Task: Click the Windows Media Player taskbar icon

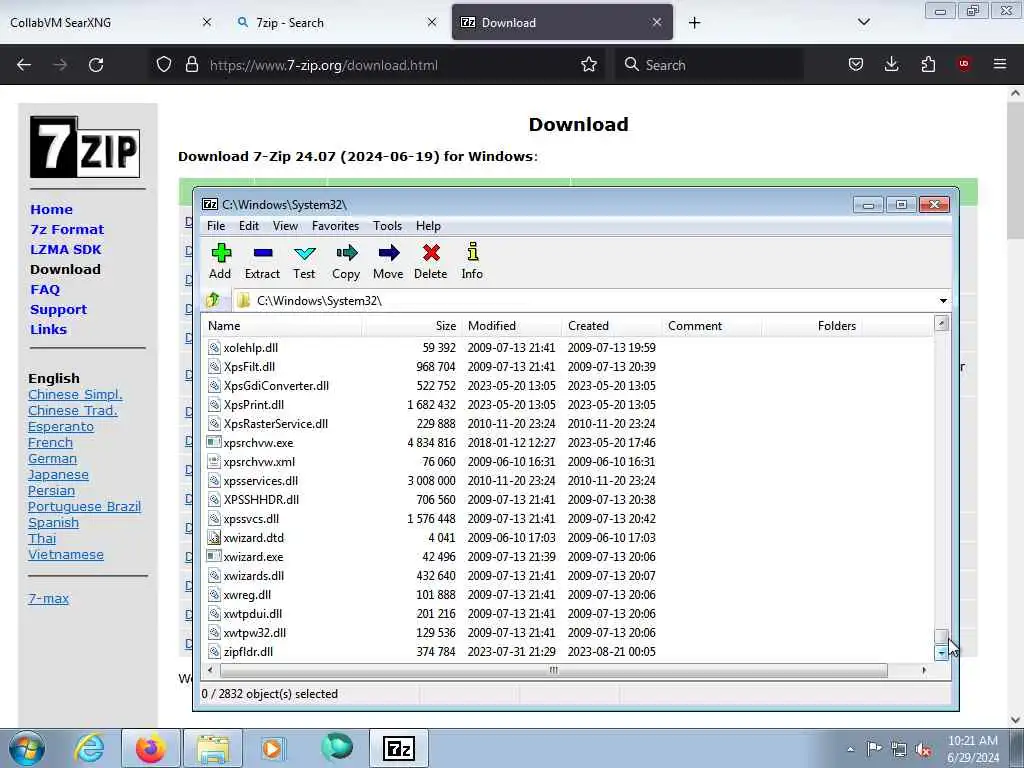Action: pyautogui.click(x=271, y=748)
